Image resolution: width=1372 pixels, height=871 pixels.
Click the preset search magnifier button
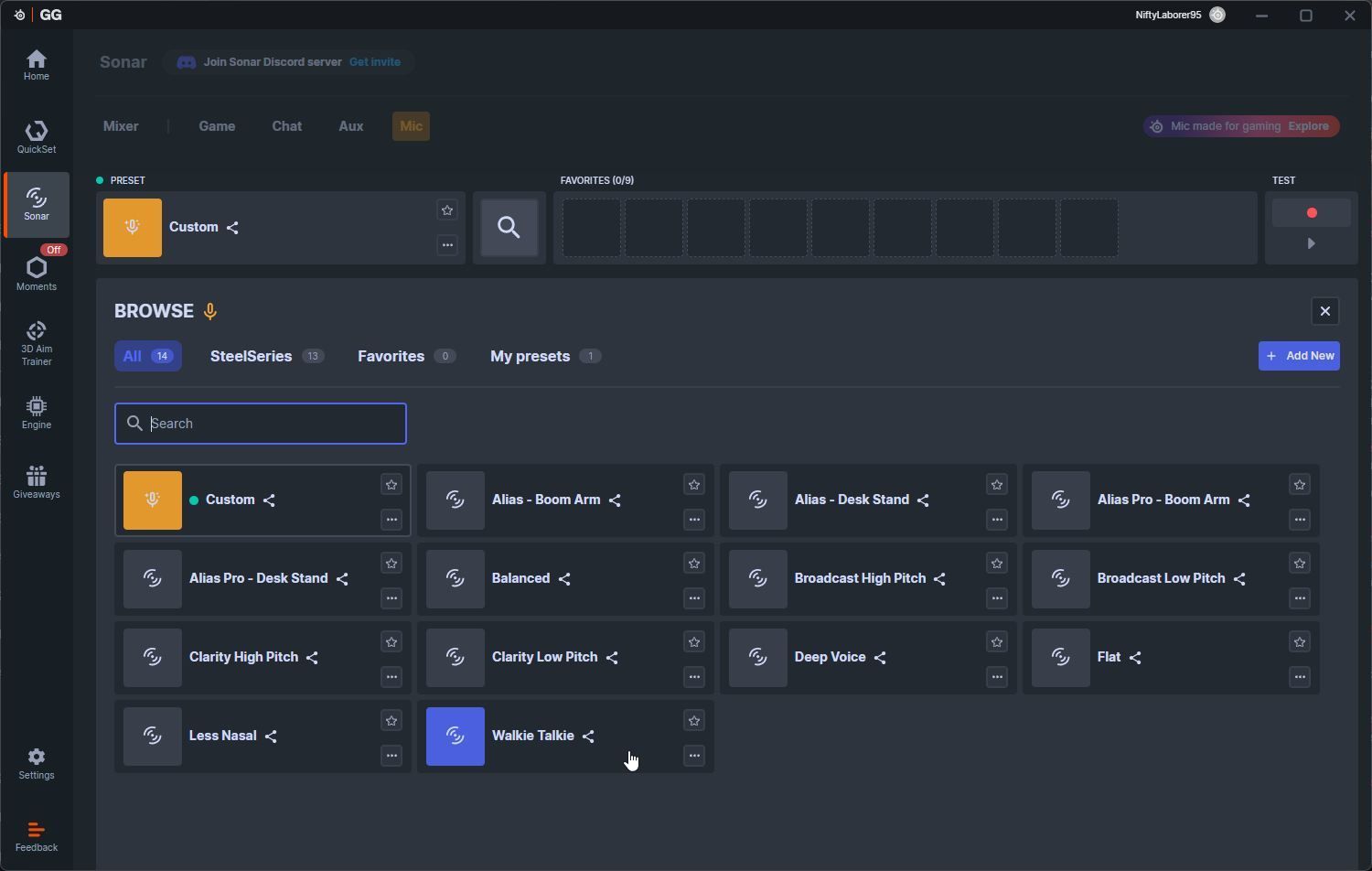(x=509, y=227)
